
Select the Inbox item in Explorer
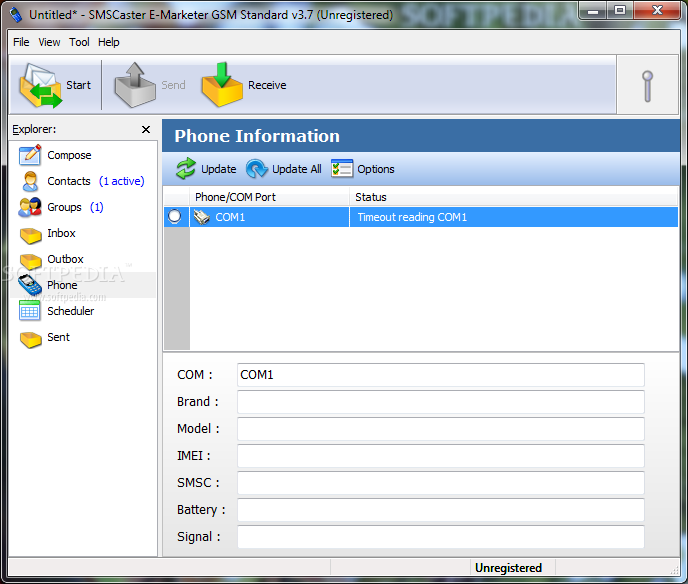tap(61, 233)
